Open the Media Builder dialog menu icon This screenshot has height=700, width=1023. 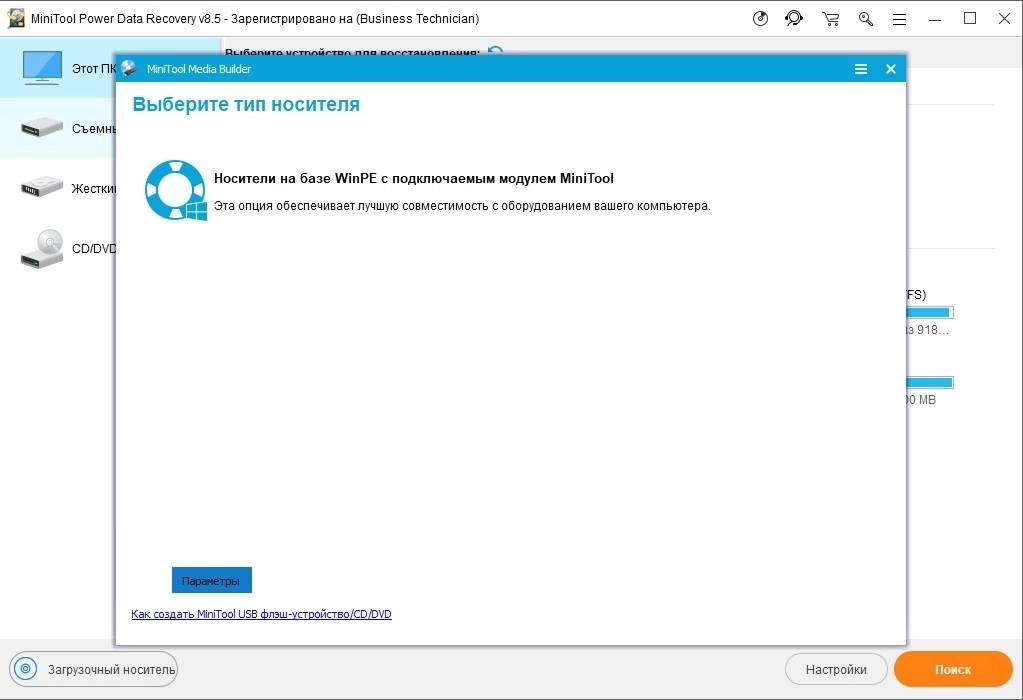(861, 69)
